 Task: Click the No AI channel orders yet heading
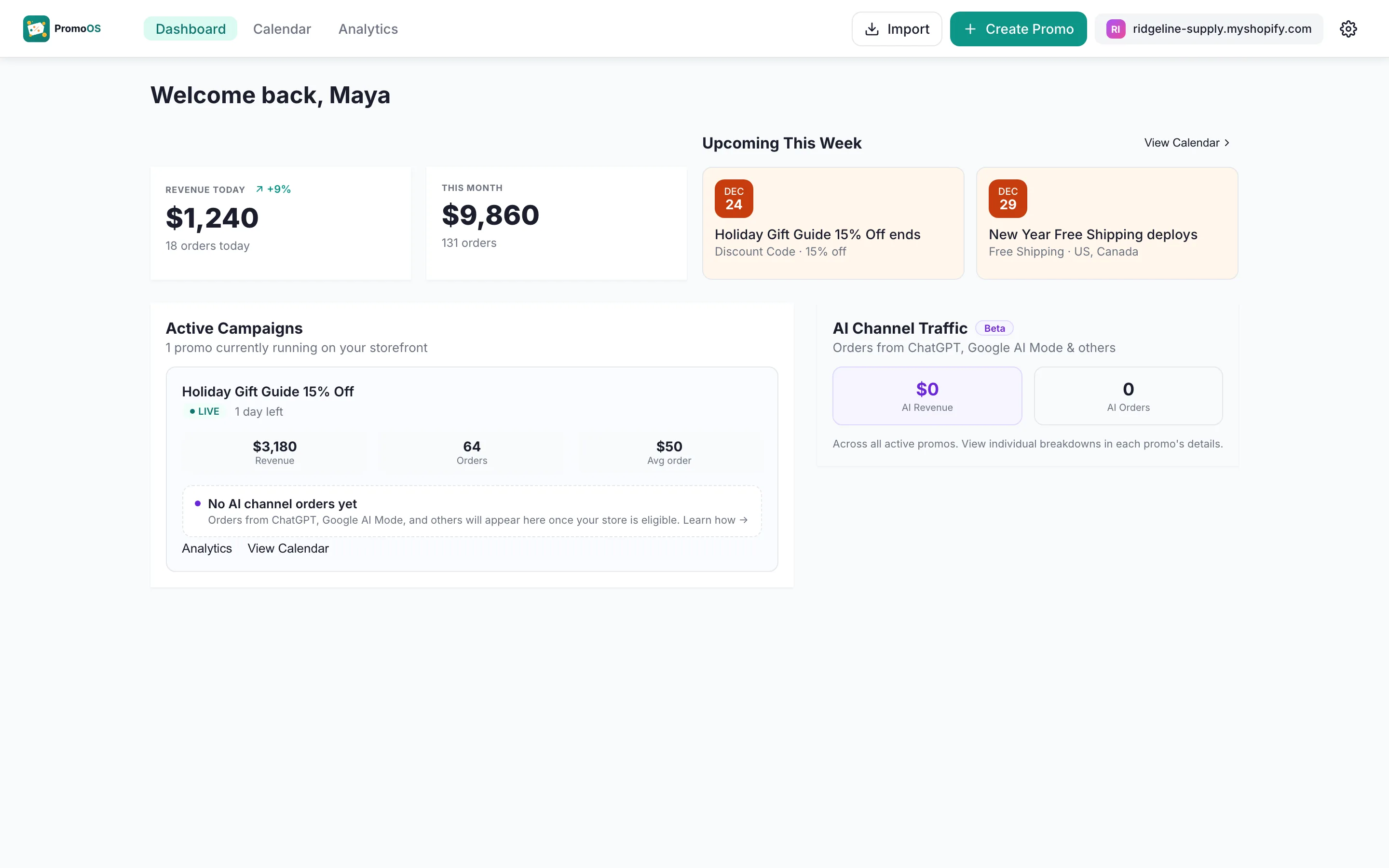[282, 504]
